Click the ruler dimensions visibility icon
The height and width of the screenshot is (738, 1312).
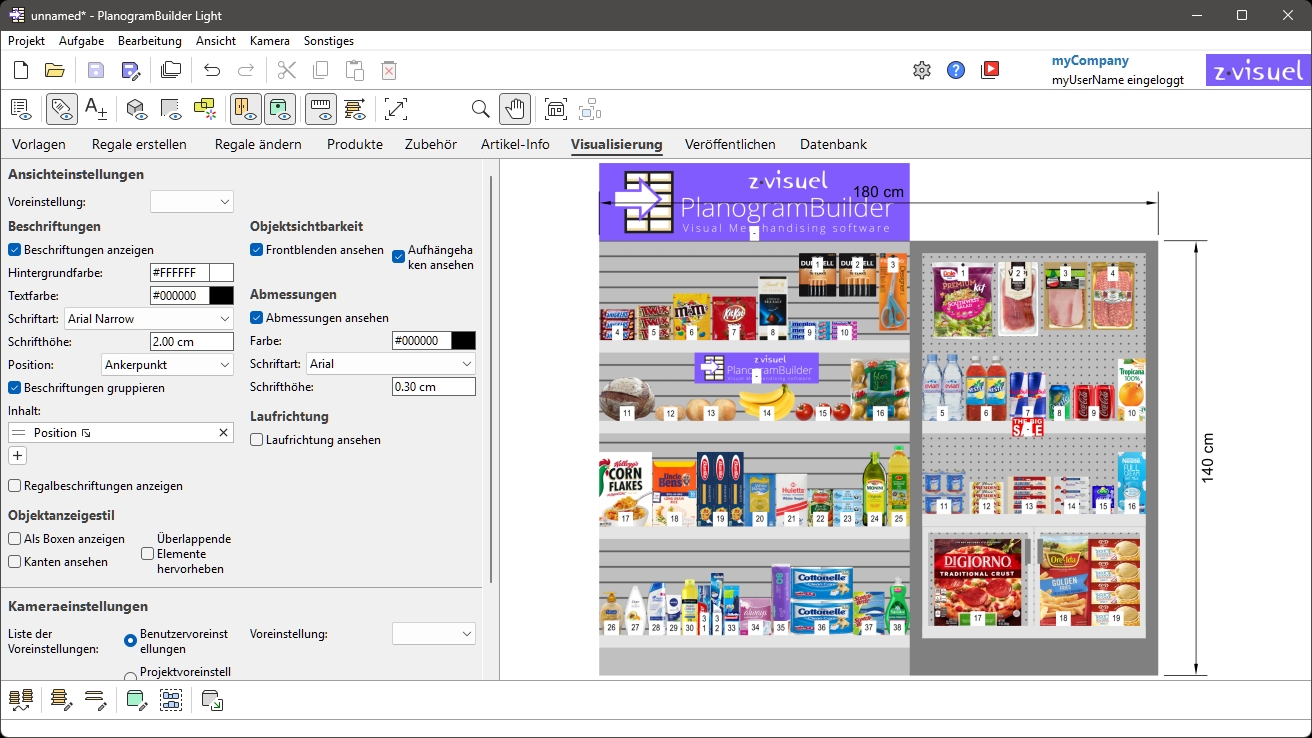click(x=321, y=109)
